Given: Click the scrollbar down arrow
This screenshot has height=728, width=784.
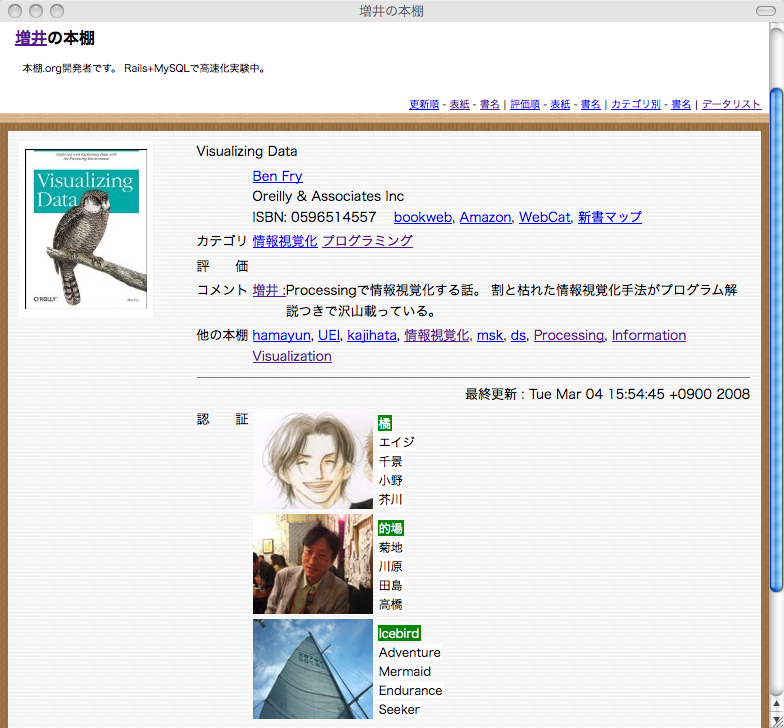Looking at the screenshot, I should 776,720.
